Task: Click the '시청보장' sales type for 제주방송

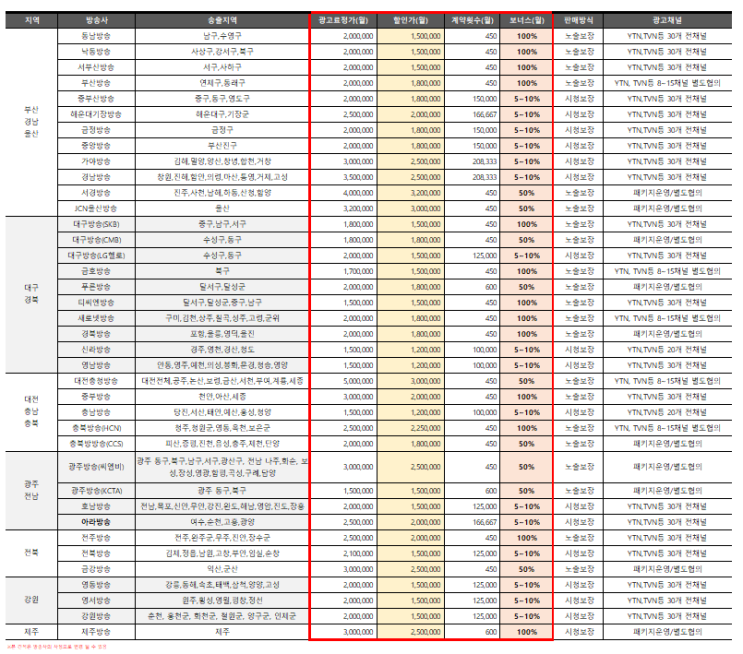Action: pyautogui.click(x=579, y=632)
